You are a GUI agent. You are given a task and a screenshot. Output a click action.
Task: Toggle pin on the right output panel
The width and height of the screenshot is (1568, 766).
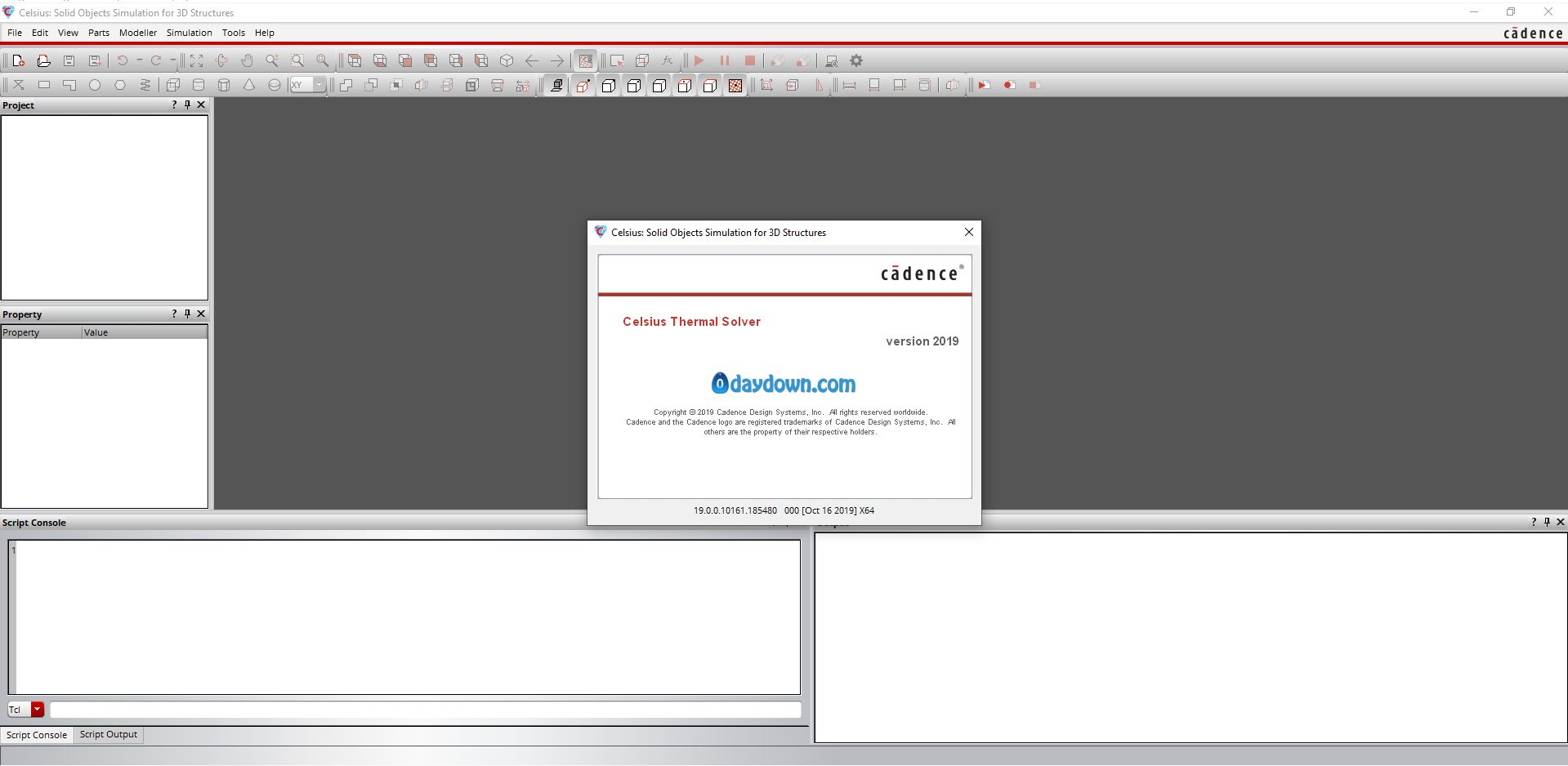pos(1547,522)
